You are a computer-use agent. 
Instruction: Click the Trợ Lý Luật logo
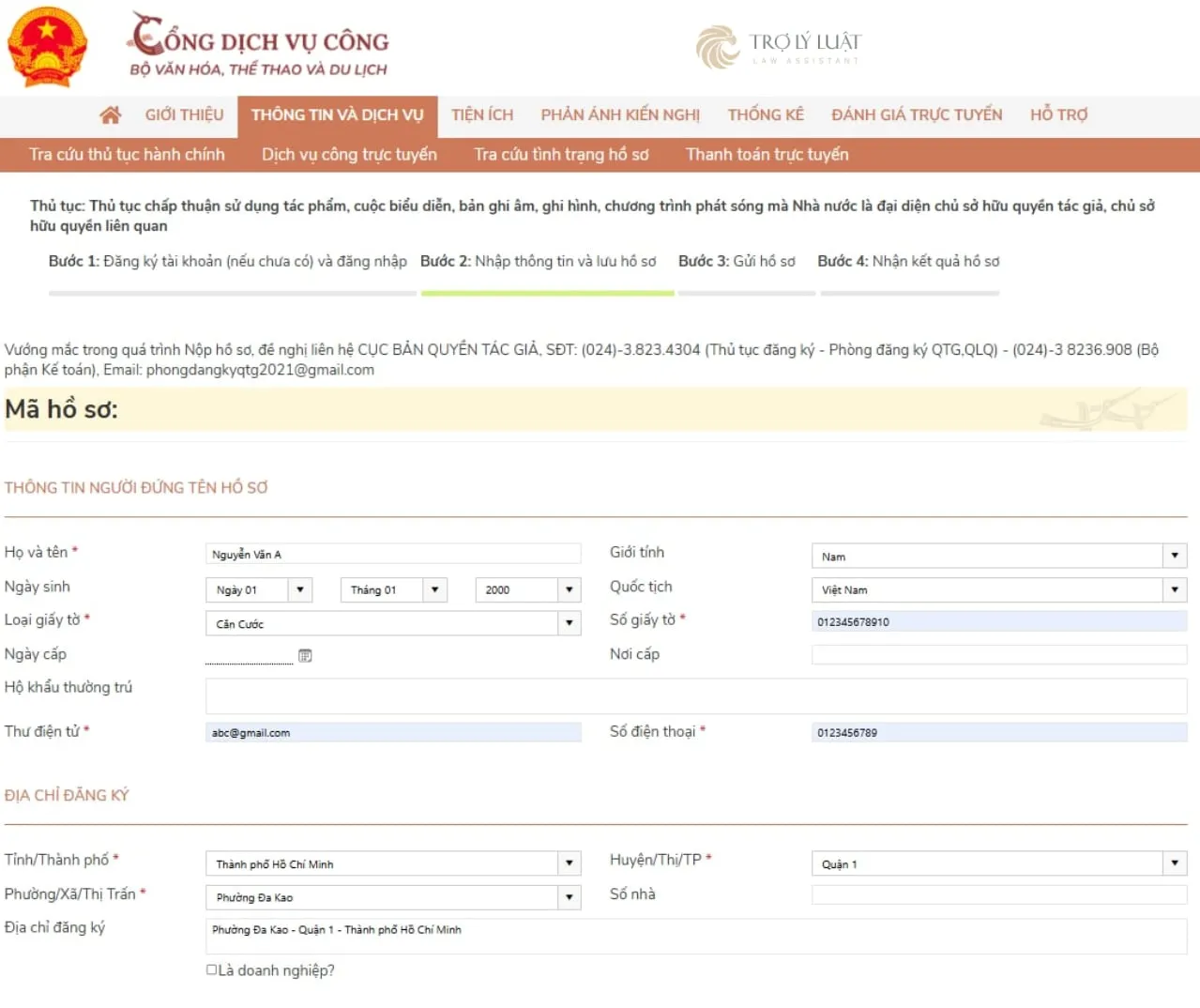click(x=778, y=47)
